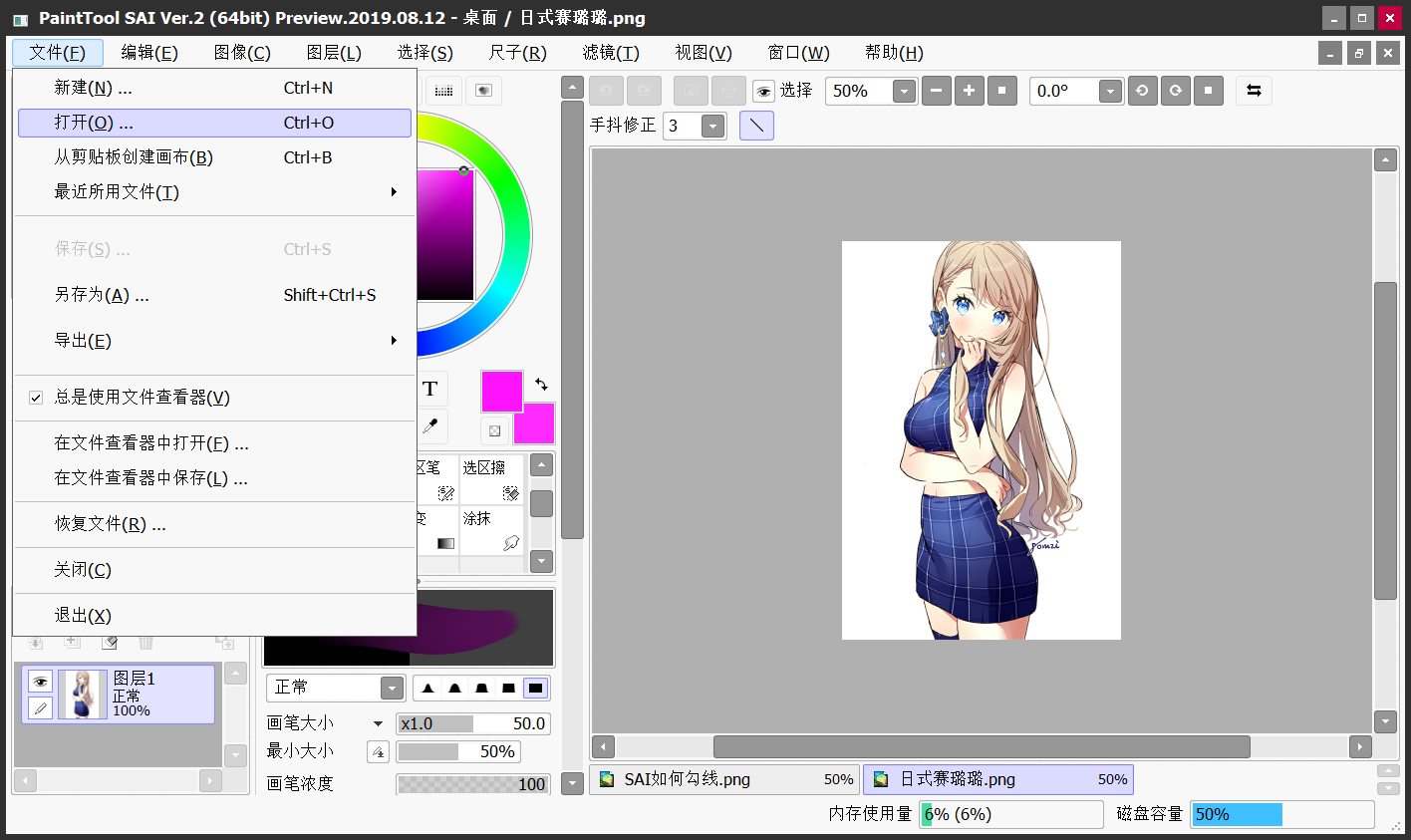Click 退出(X) to quit
1411x840 pixels.
click(214, 616)
